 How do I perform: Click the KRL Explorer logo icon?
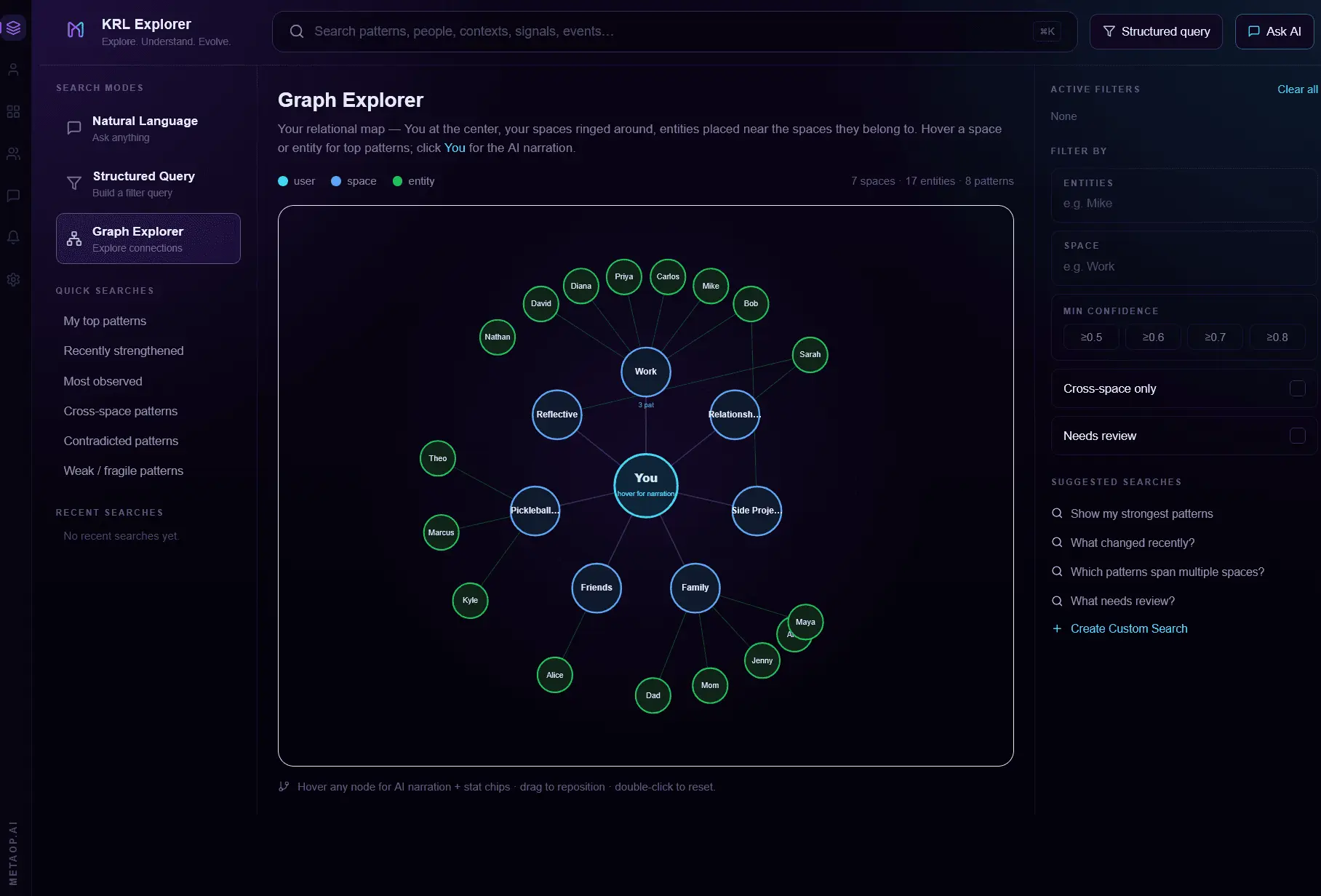pos(76,30)
